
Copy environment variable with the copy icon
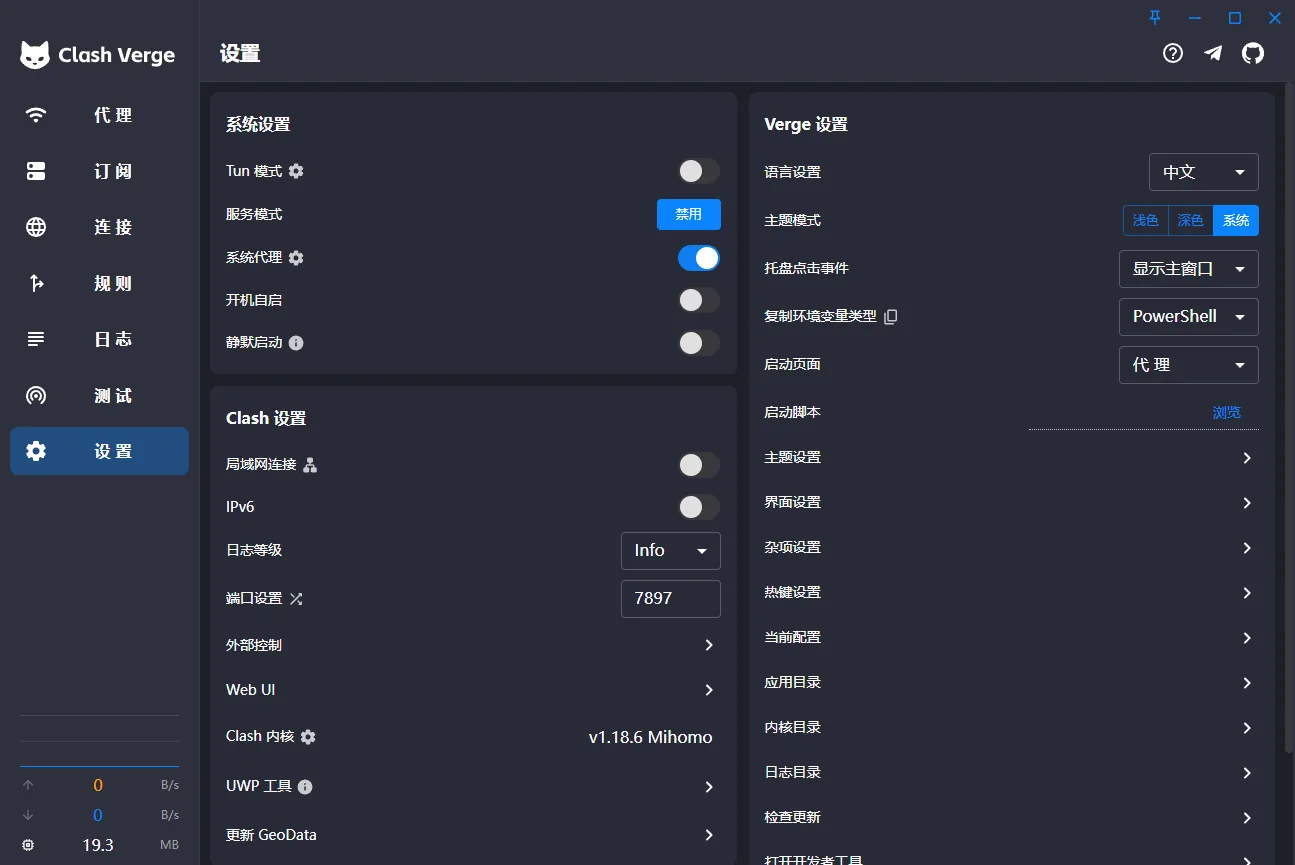point(891,316)
